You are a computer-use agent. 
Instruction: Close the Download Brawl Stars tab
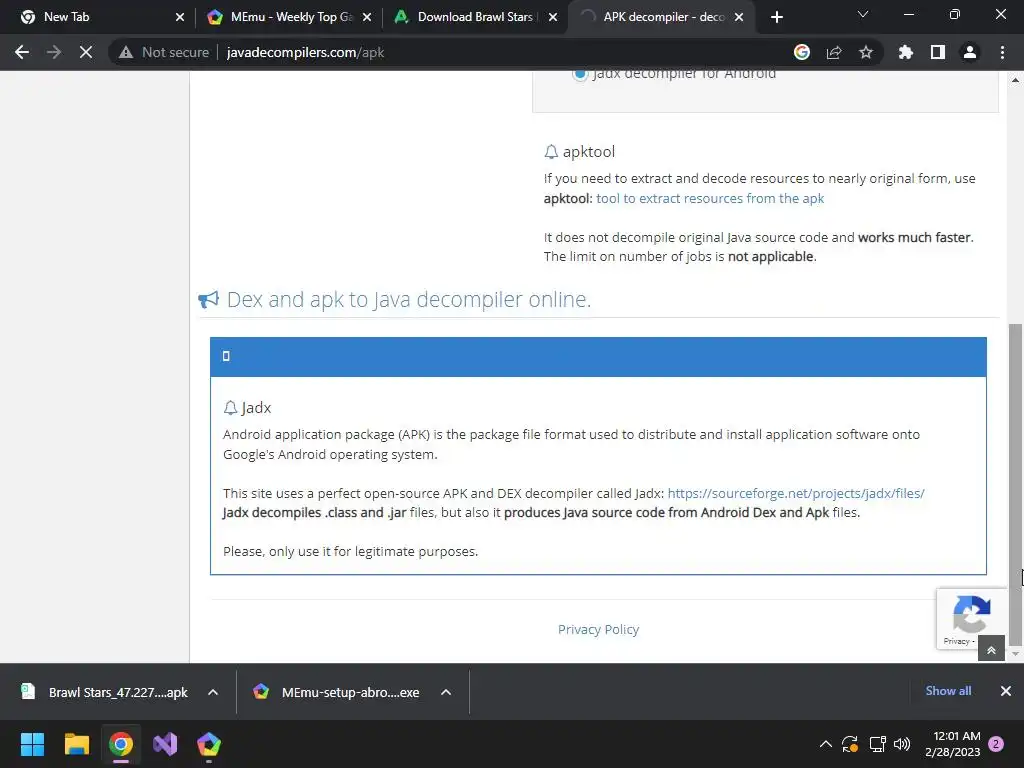click(x=553, y=17)
